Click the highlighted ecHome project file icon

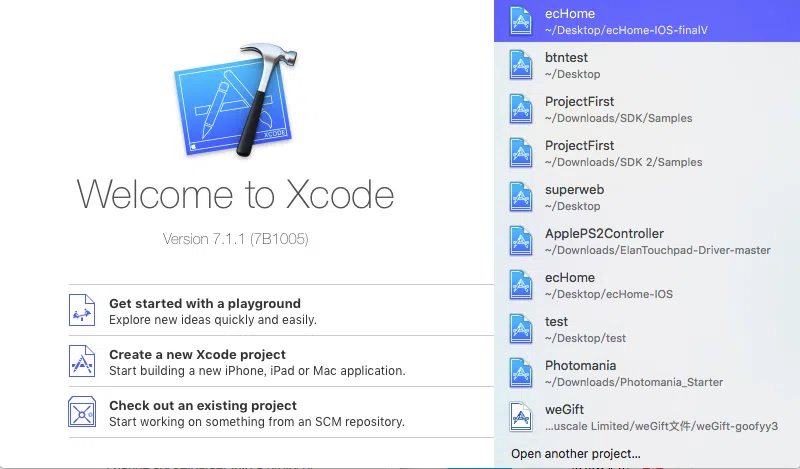pyautogui.click(x=520, y=21)
